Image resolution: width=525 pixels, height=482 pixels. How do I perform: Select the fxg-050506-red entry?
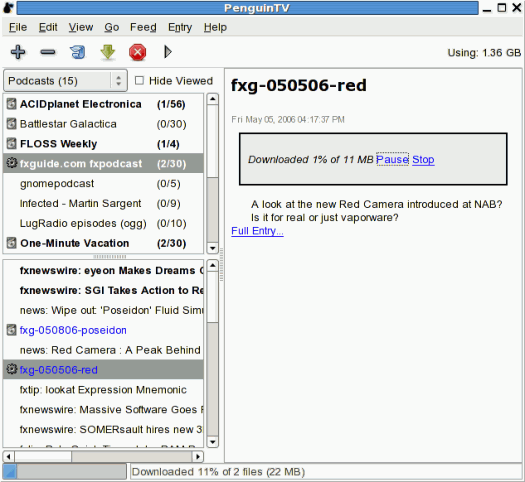tap(103, 370)
